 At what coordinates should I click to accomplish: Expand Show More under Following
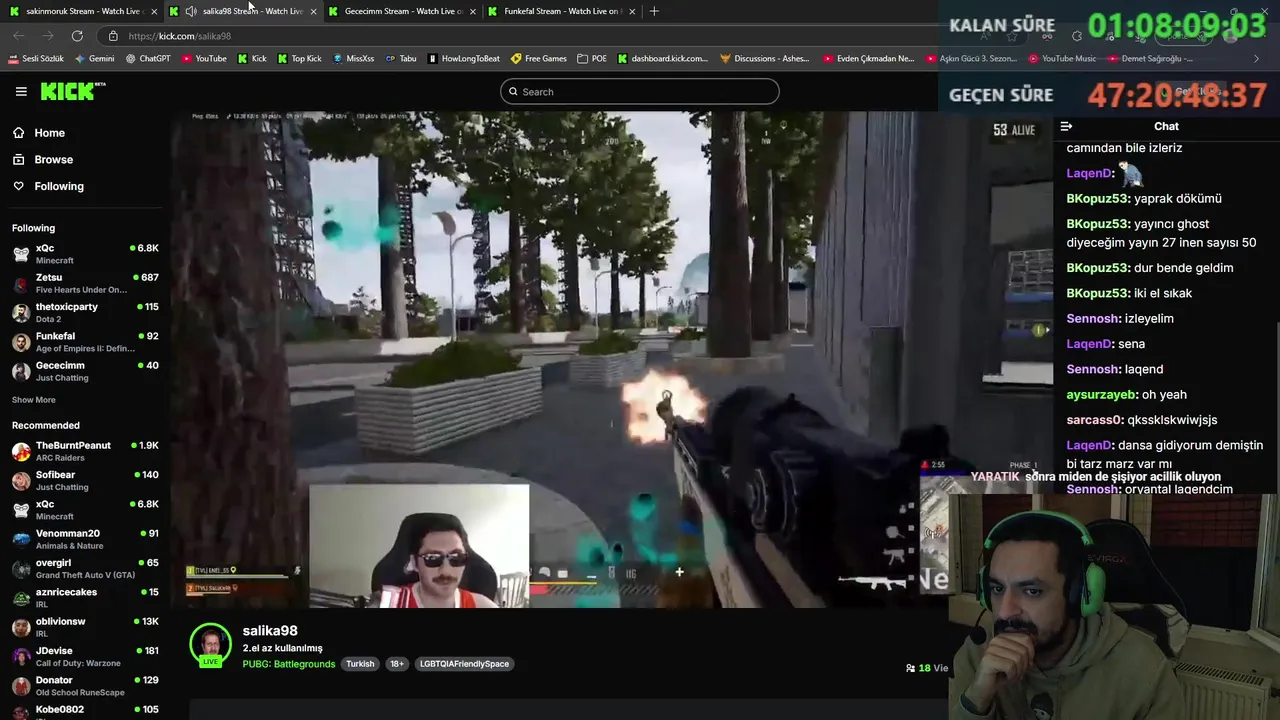click(33, 400)
